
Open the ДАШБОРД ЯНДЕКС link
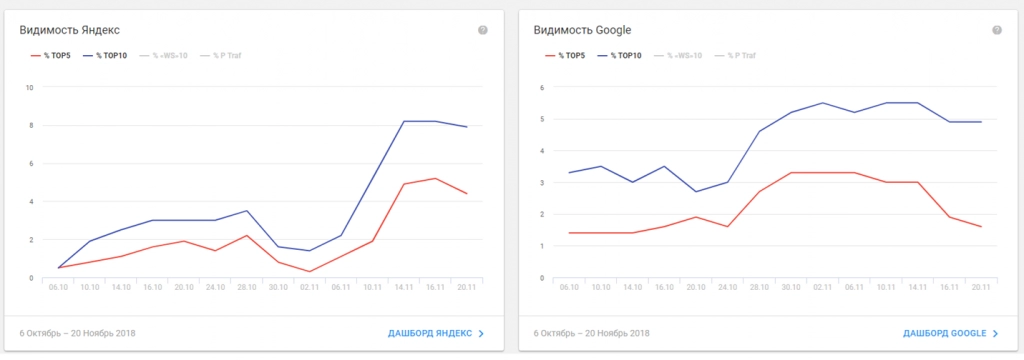[x=430, y=333]
